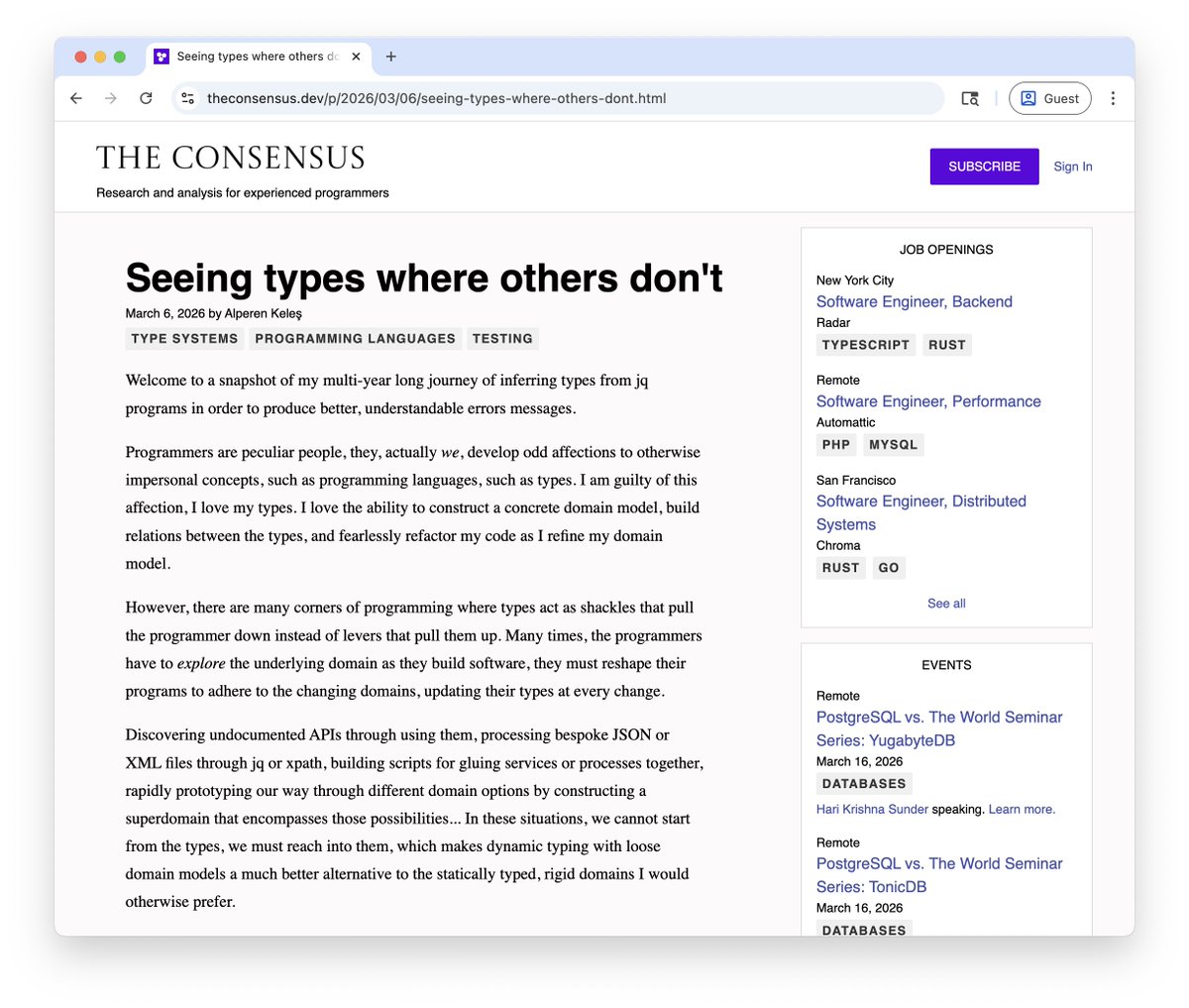Click the MYSQL tag

point(893,444)
